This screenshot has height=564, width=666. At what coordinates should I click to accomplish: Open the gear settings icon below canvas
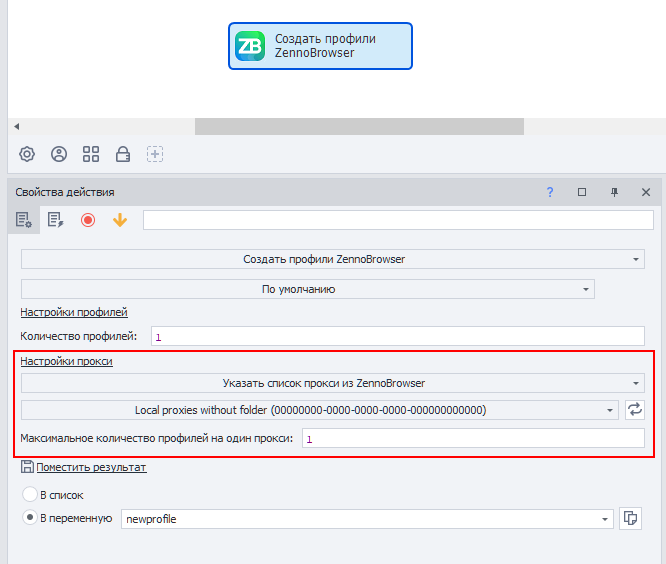tap(27, 154)
